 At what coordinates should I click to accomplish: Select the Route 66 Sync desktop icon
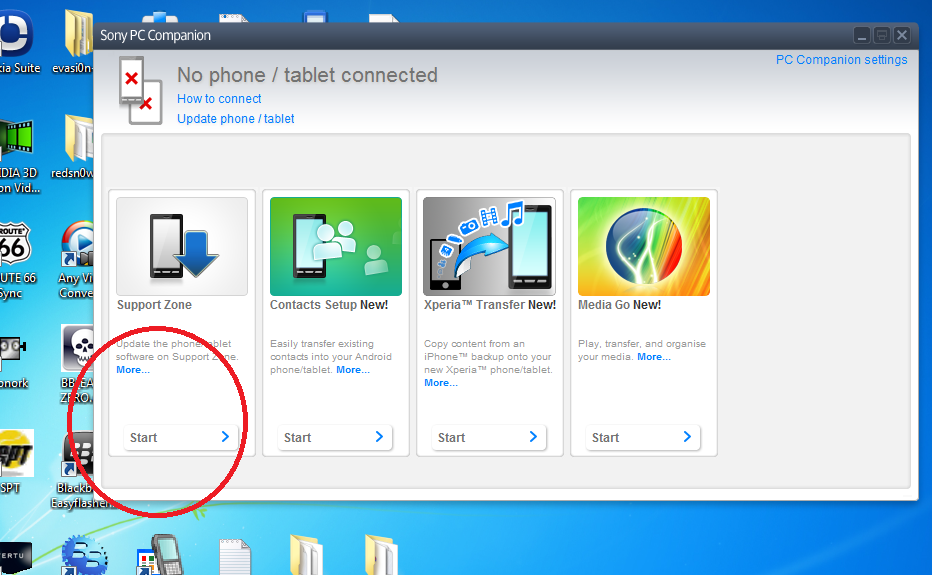[17, 260]
